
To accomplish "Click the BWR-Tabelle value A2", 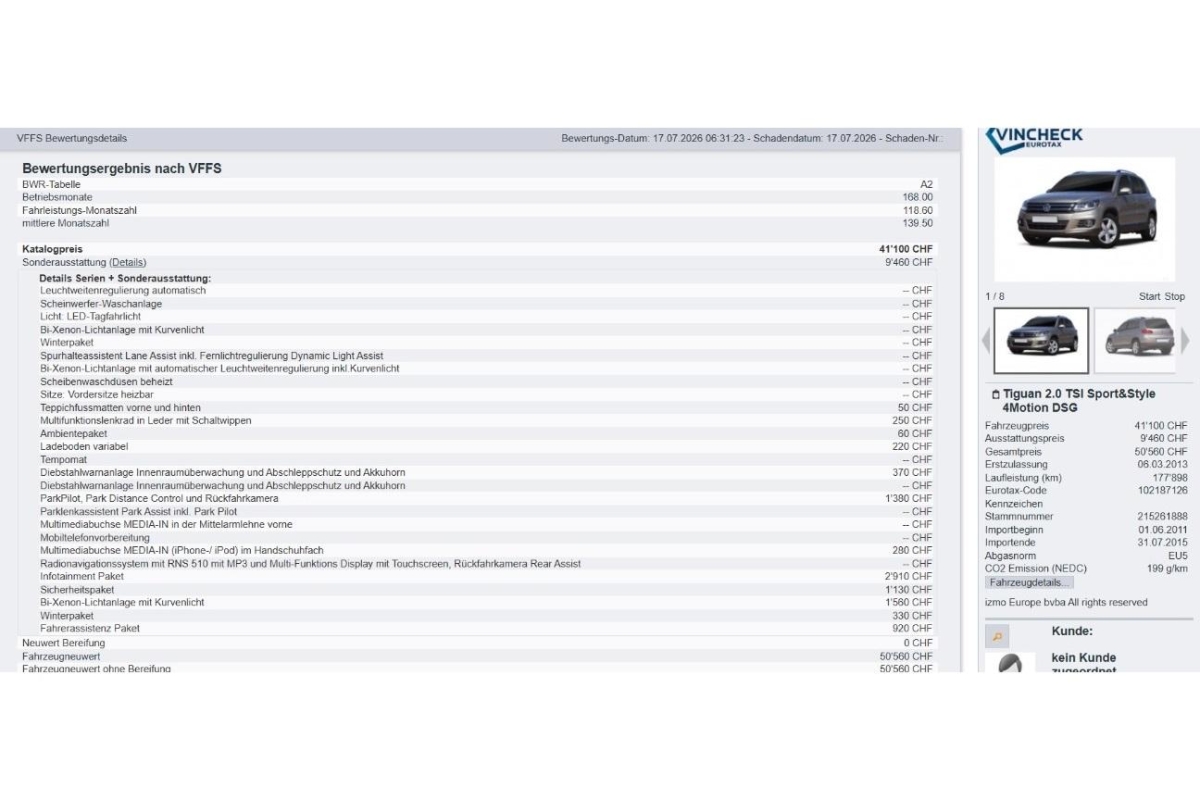I will 926,184.
